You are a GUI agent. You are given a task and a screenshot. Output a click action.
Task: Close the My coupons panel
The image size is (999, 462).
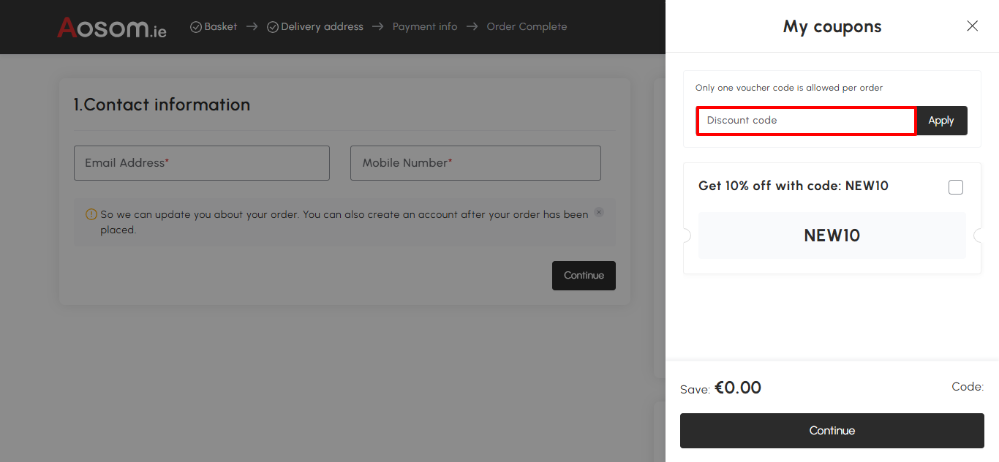click(x=972, y=26)
